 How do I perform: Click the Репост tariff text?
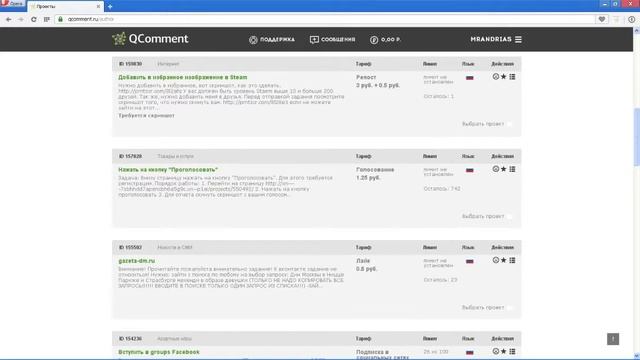[366, 77]
